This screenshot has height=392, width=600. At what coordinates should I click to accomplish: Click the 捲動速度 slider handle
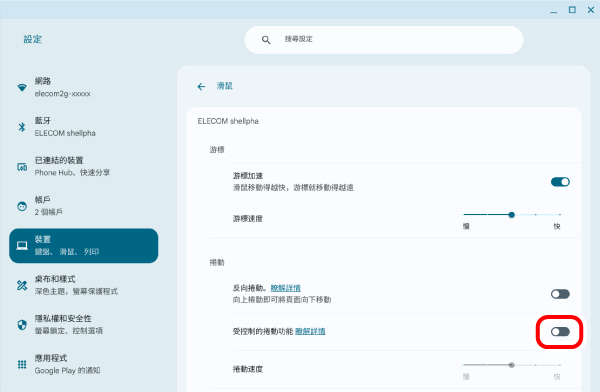[x=512, y=365]
